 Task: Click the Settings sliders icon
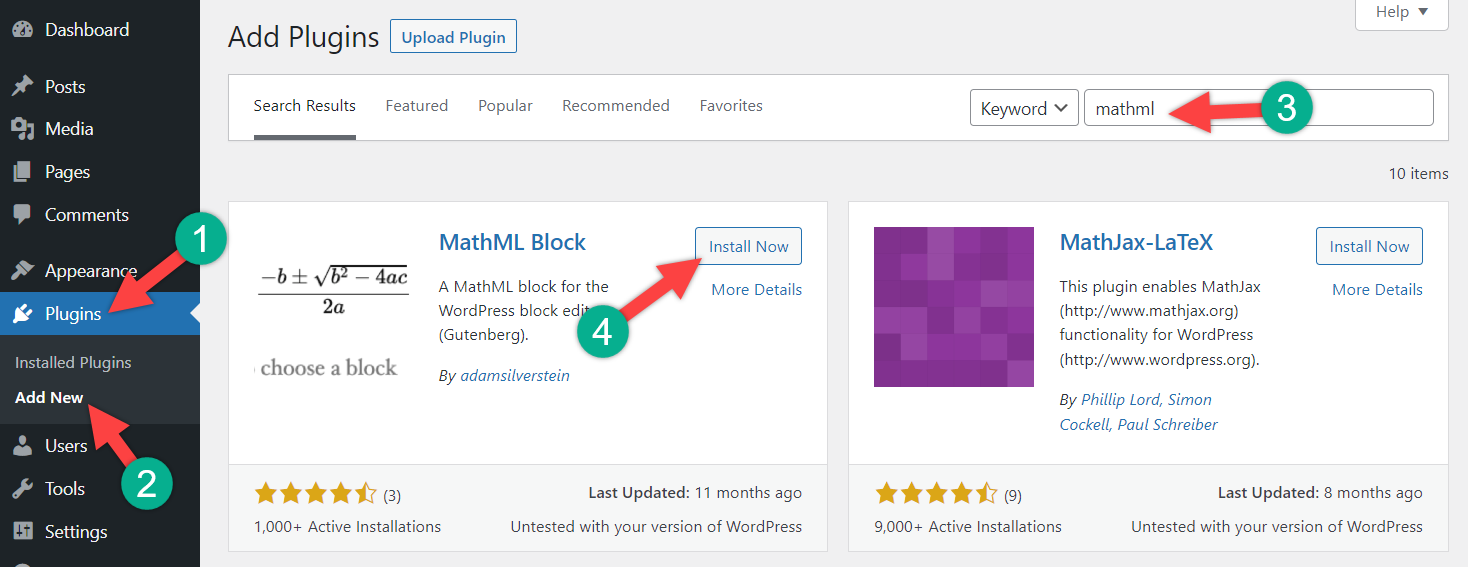pyautogui.click(x=22, y=532)
